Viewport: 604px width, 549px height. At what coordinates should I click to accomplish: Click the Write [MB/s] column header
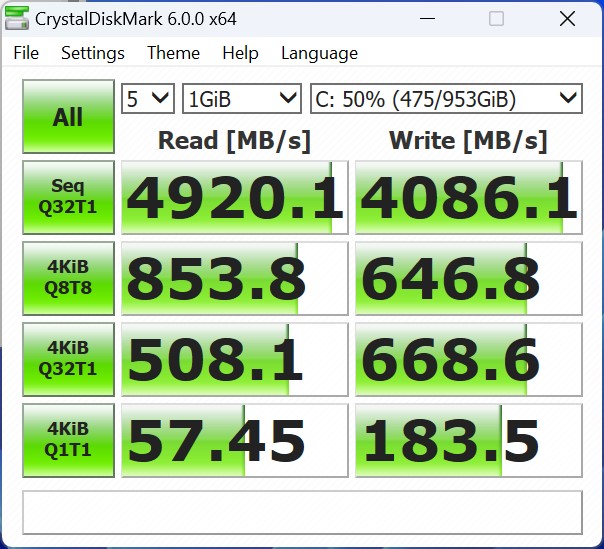coord(468,141)
